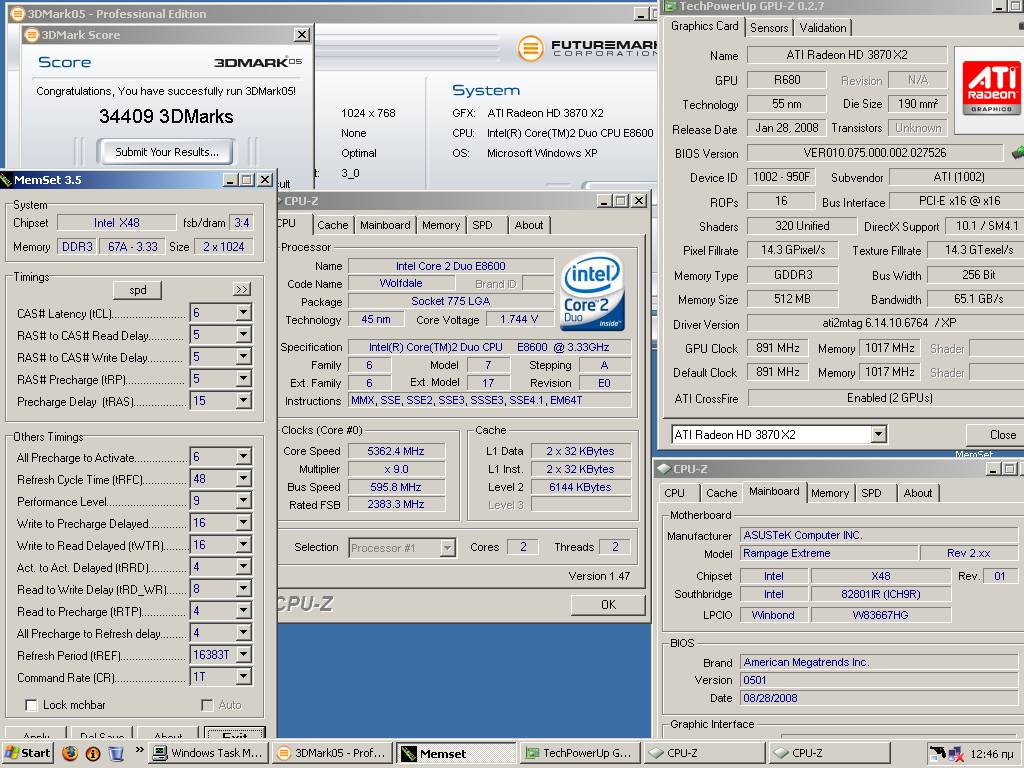
Task: Open Cache tab in front CPU-Z
Action: click(333, 225)
